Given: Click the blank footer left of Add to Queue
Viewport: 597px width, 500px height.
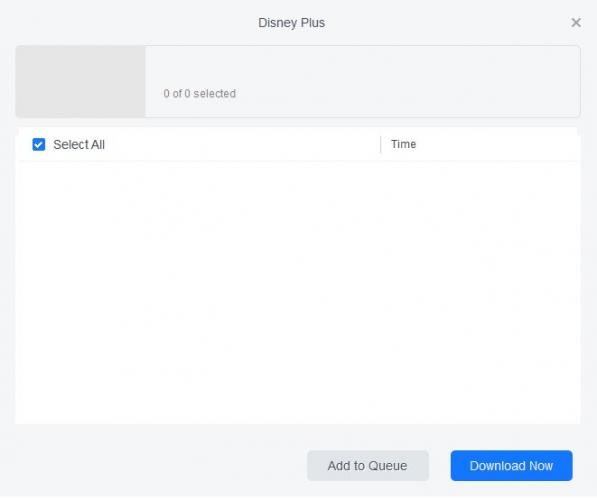Looking at the screenshot, I should pyautogui.click(x=161, y=465).
